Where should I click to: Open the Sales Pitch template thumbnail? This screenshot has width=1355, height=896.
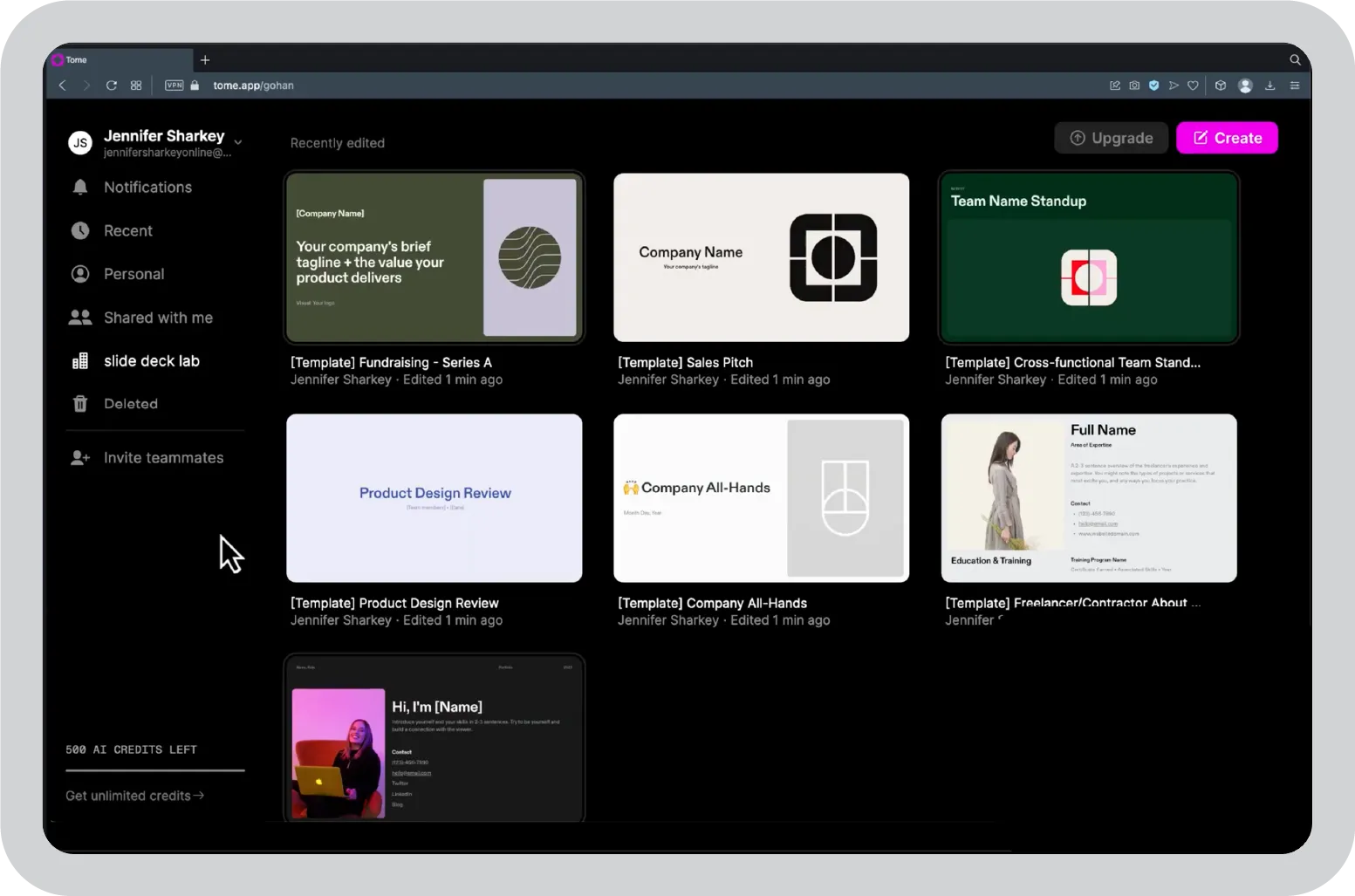pyautogui.click(x=761, y=257)
